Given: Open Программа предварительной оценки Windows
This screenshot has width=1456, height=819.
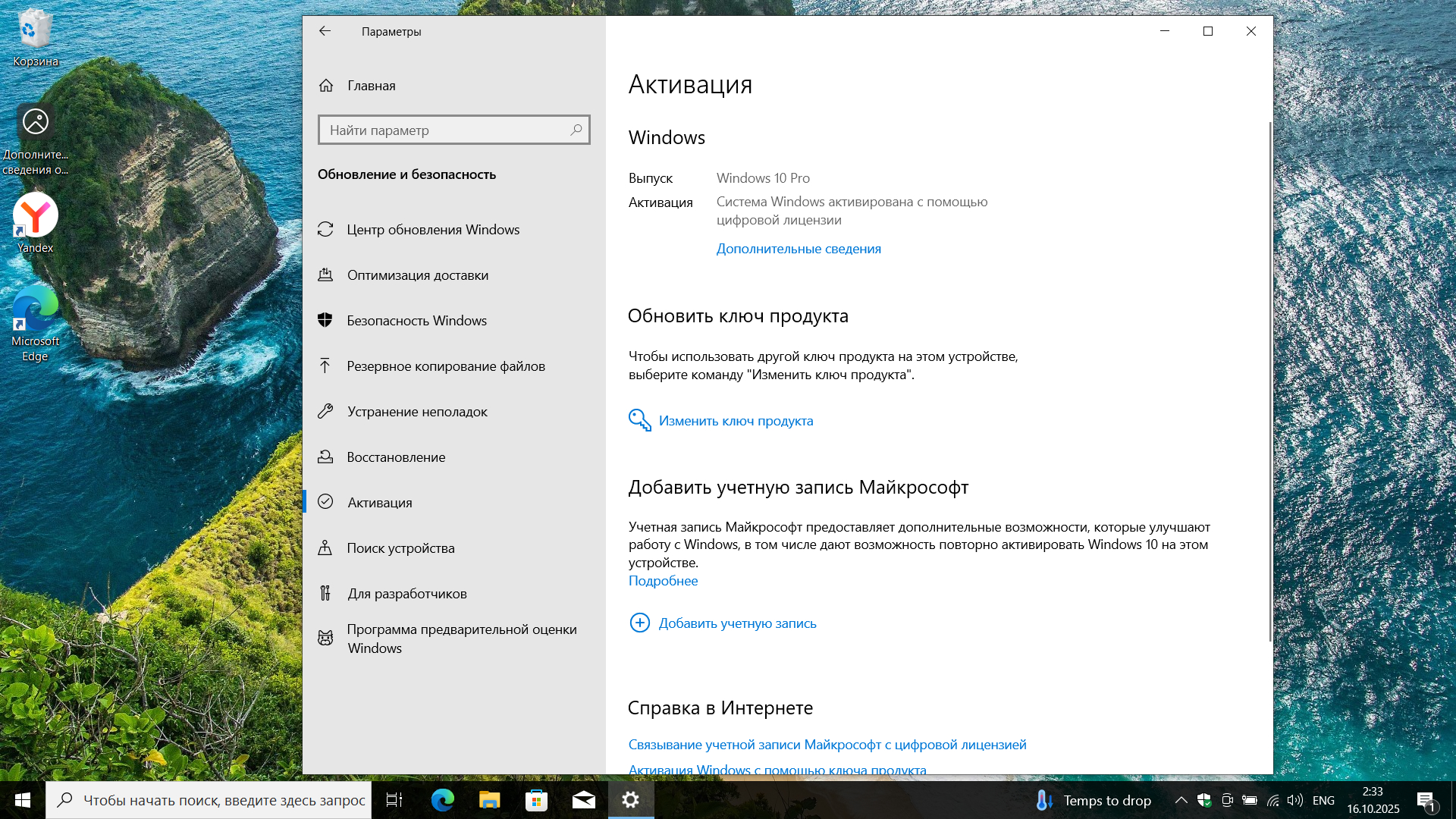Looking at the screenshot, I should [x=461, y=639].
